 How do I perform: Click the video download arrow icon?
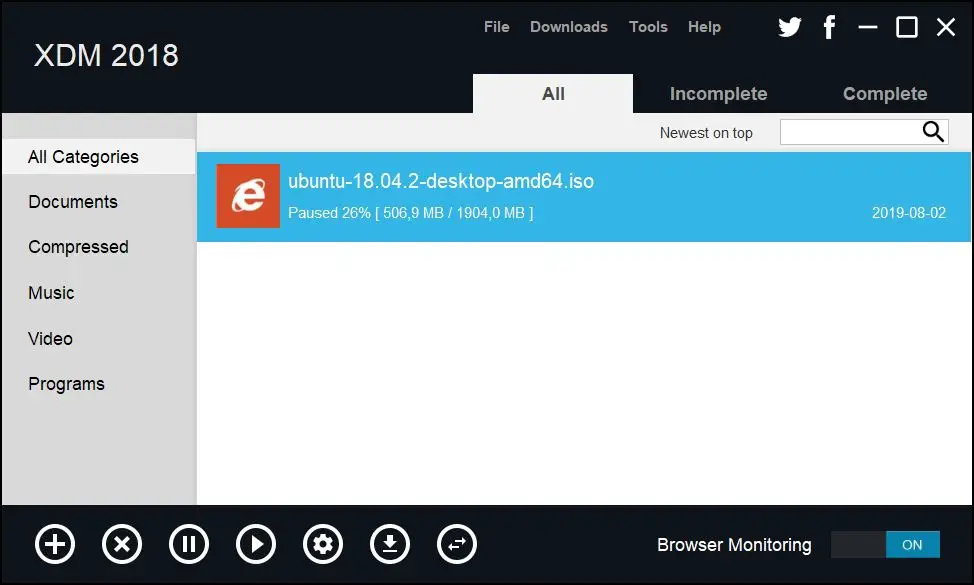tap(390, 545)
